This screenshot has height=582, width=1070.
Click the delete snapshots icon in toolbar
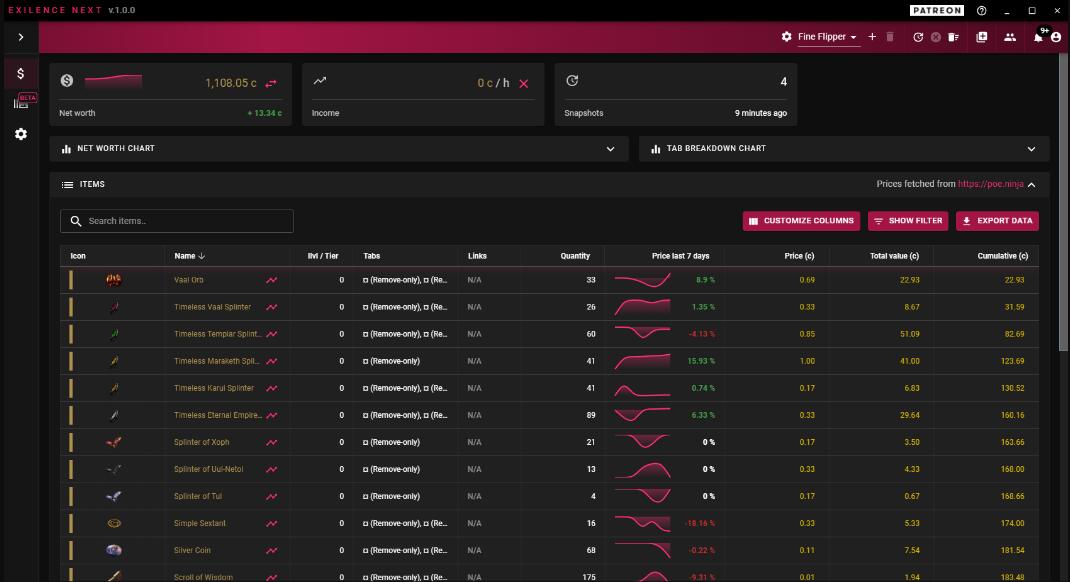point(953,37)
